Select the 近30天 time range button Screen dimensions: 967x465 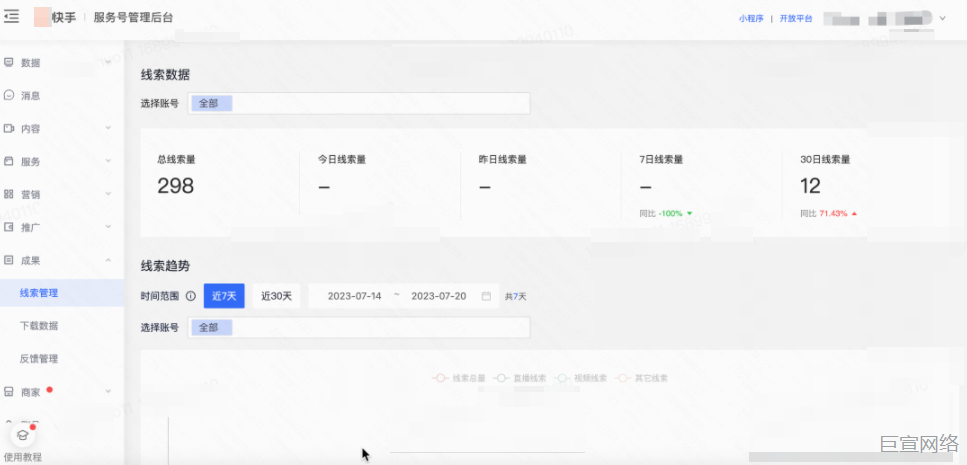[x=276, y=296]
